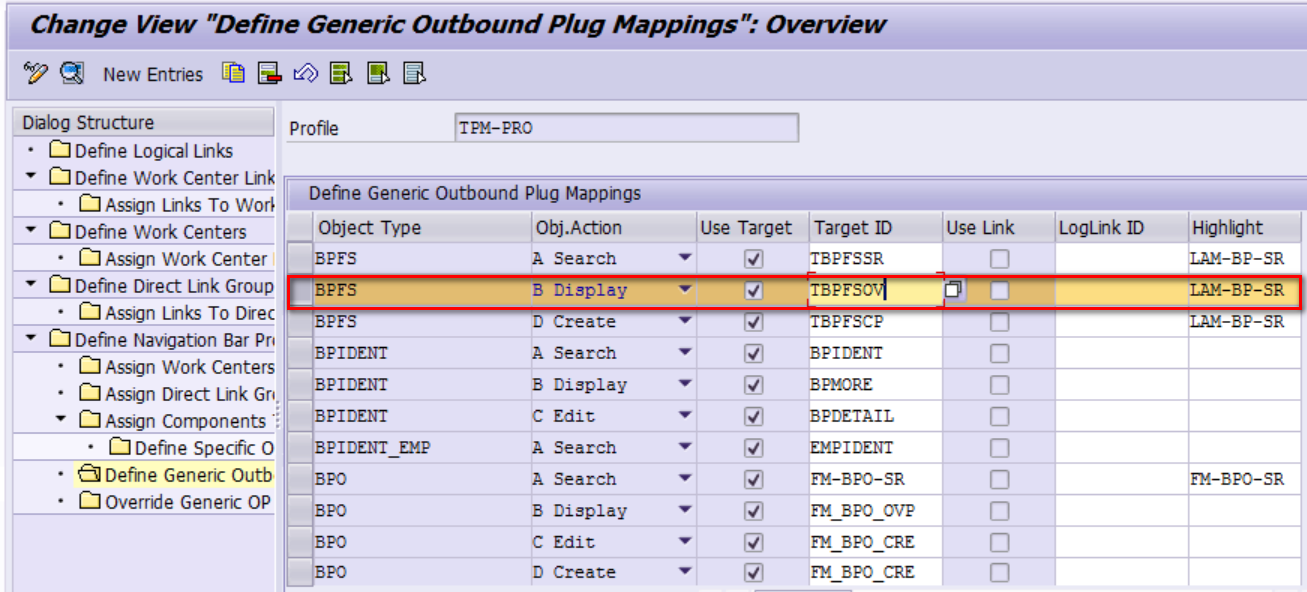Click LogLink ID cell in TBPFSSR row
The height and width of the screenshot is (592, 1307).
click(1120, 259)
